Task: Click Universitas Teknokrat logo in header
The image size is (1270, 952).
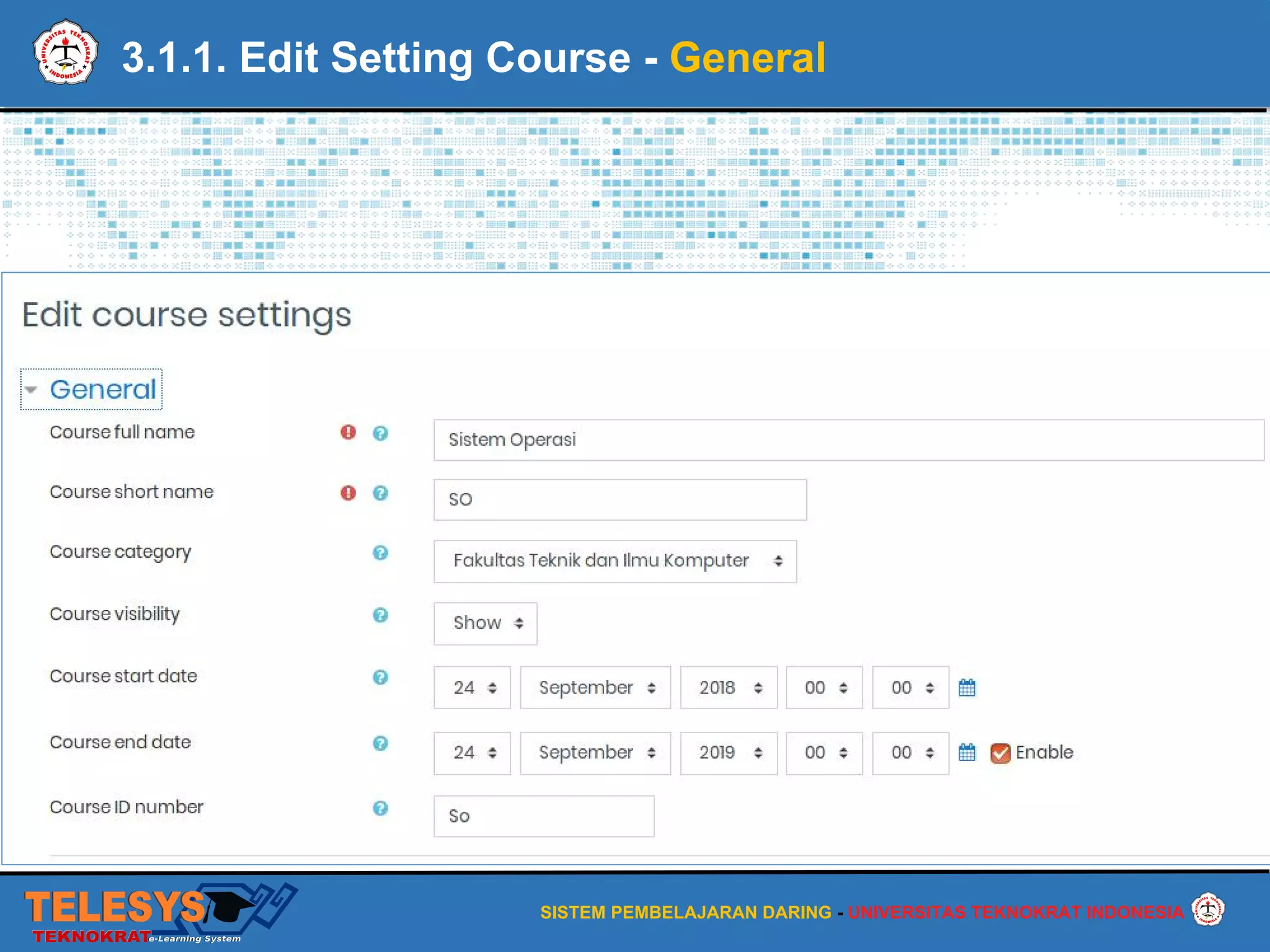Action: point(65,53)
